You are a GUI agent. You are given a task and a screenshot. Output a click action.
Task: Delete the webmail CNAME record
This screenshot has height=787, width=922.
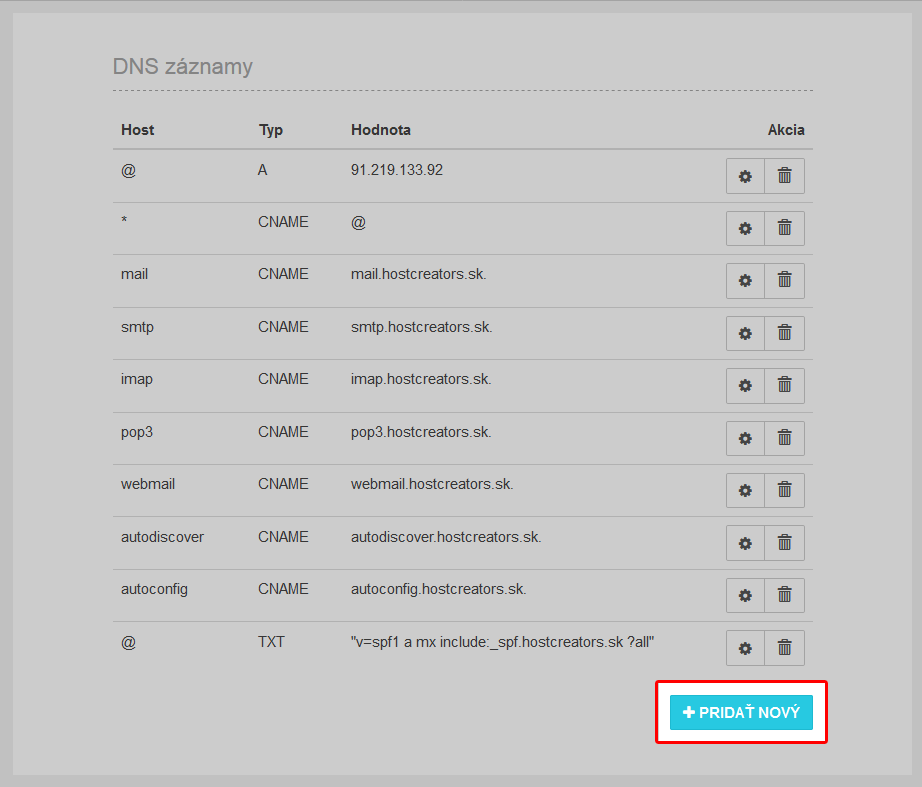tap(784, 490)
